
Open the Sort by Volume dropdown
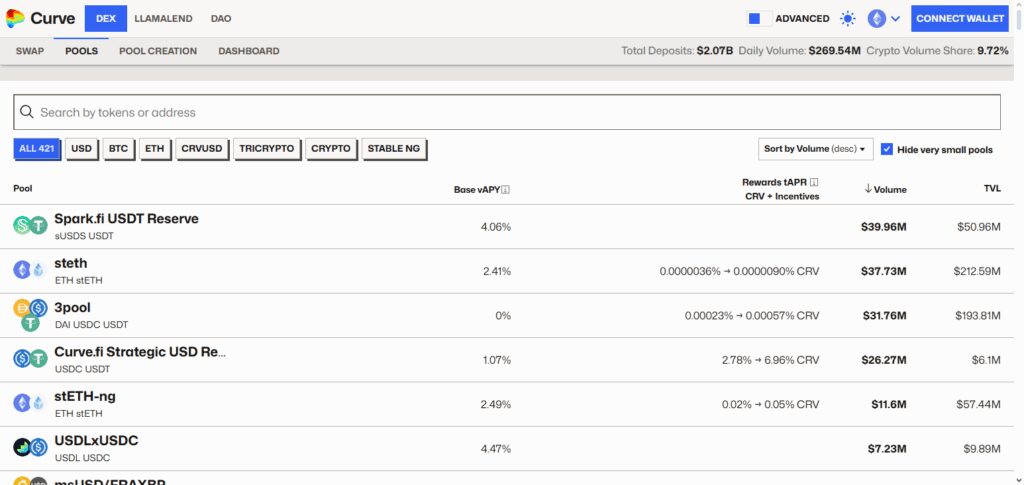(x=816, y=149)
